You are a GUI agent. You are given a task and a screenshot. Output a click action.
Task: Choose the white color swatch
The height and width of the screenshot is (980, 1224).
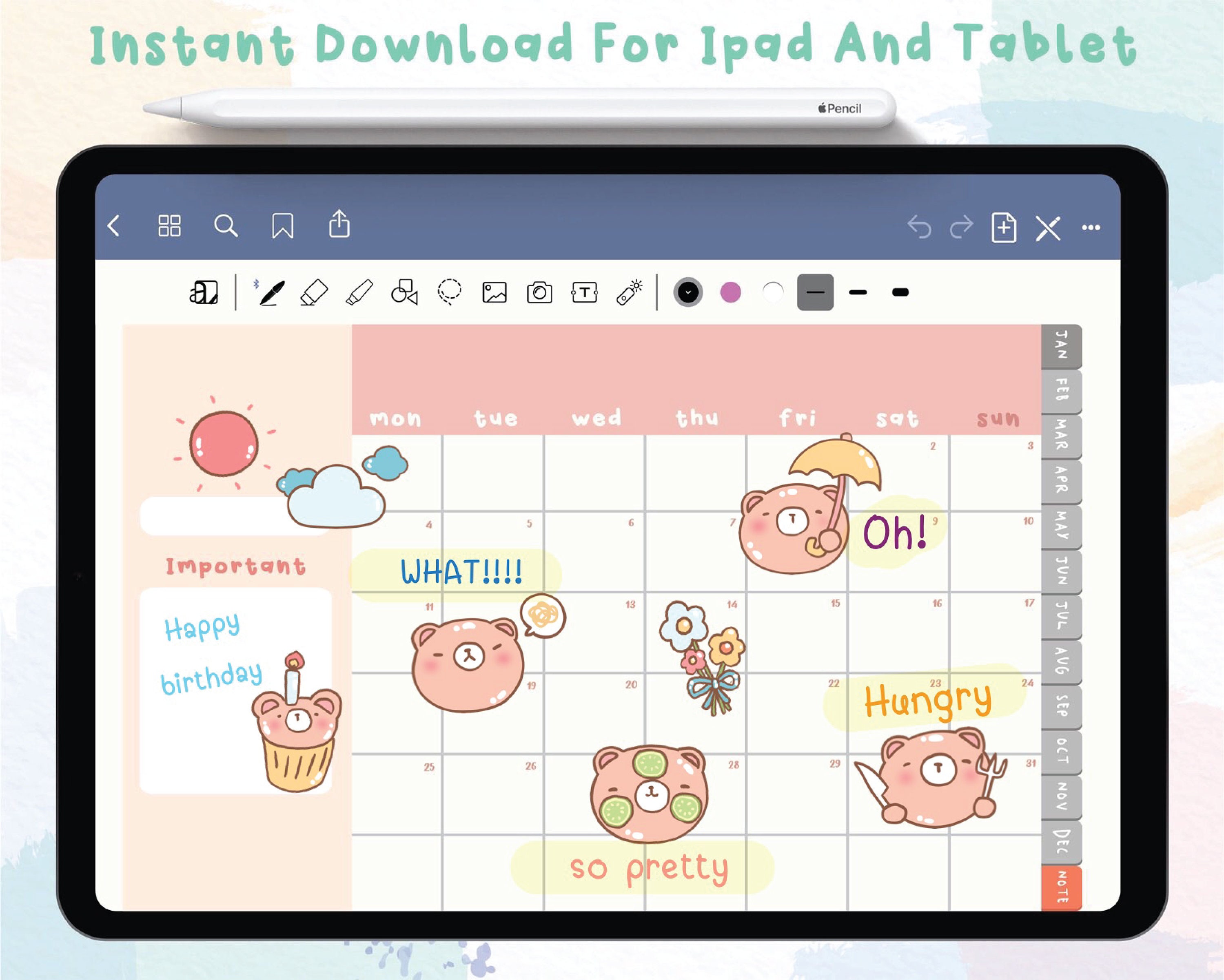click(773, 292)
